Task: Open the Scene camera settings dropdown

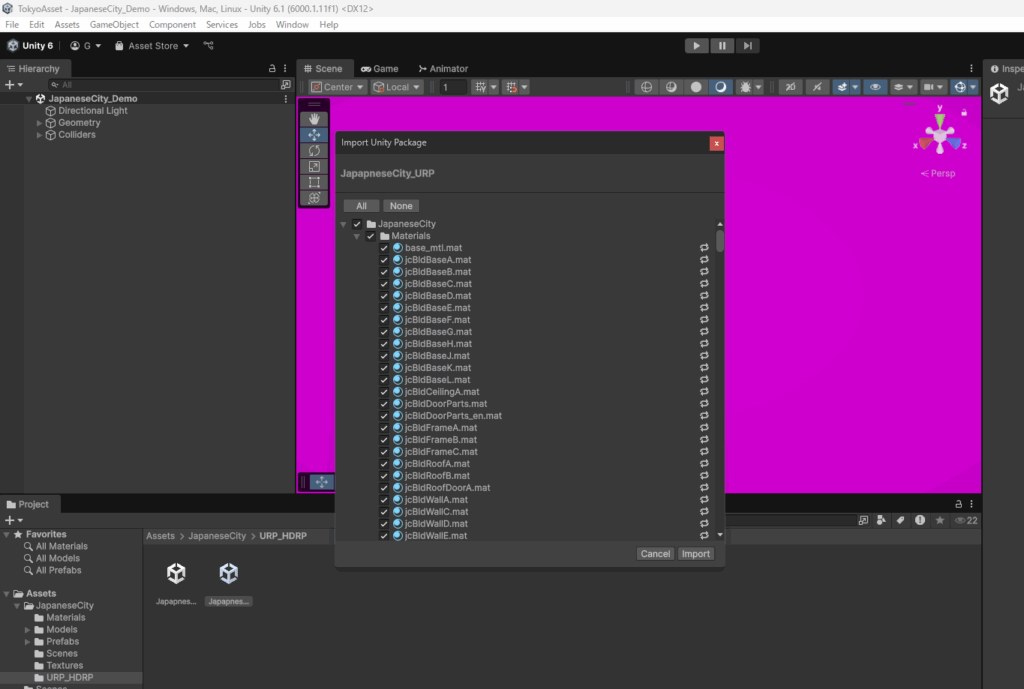Action: (x=933, y=87)
